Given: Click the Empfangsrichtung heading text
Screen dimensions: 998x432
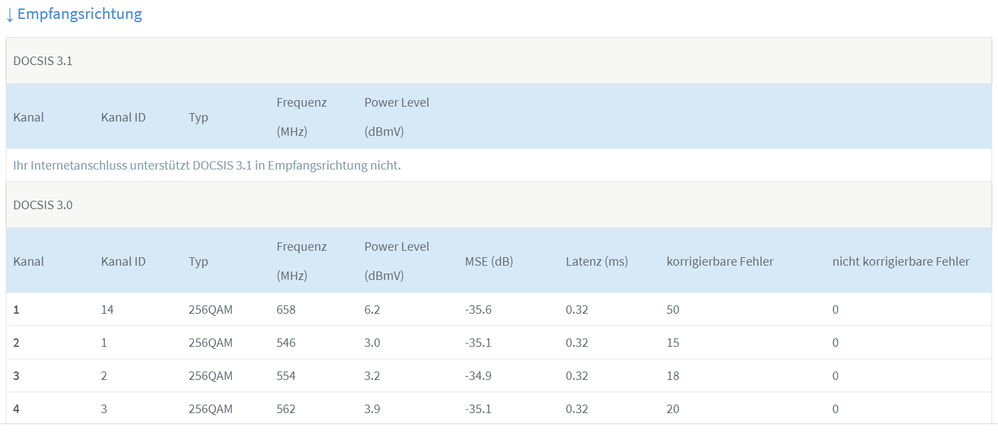Looking at the screenshot, I should coord(80,14).
